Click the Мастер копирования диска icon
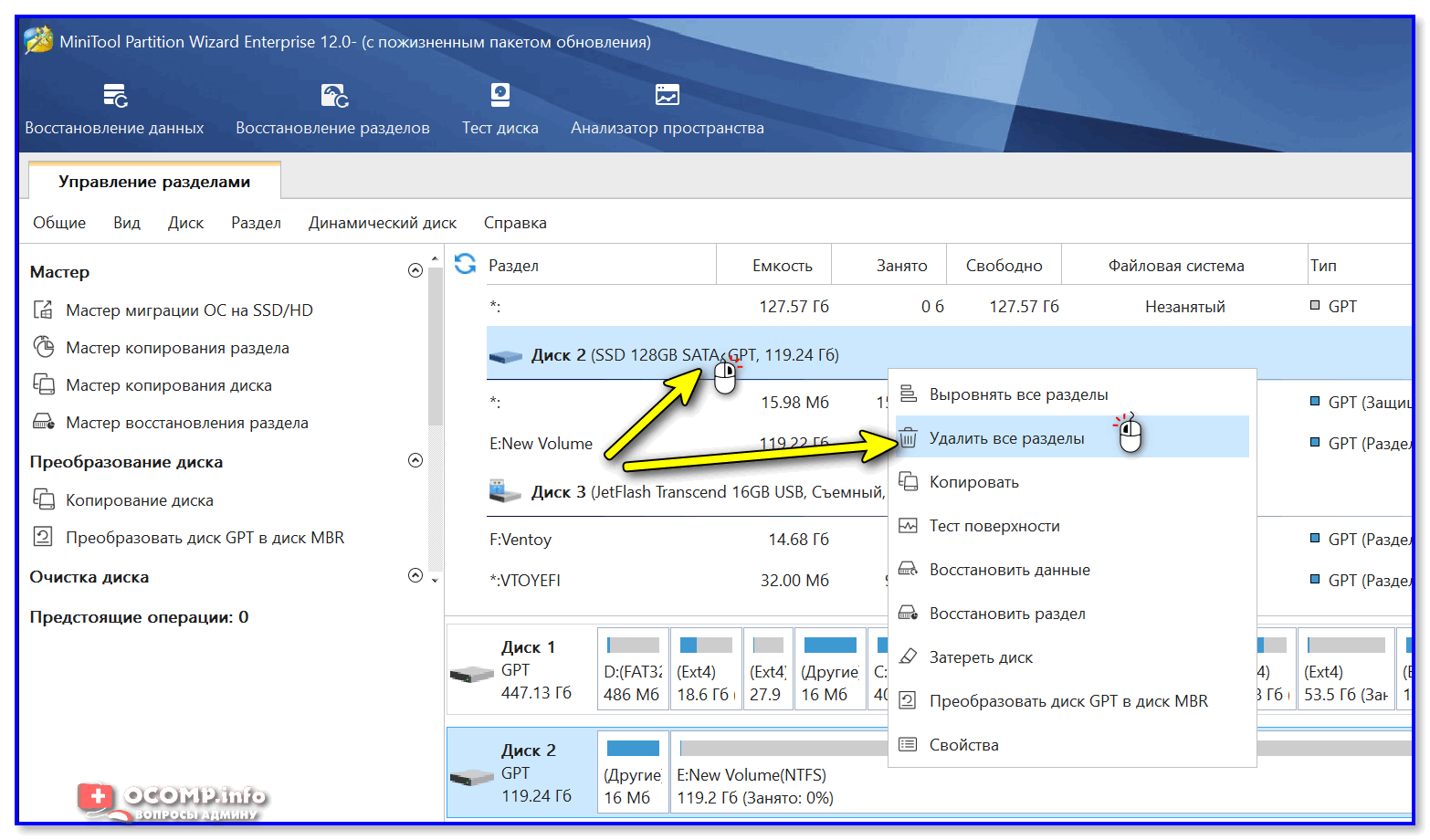This screenshot has width=1430, height=840. 43,384
